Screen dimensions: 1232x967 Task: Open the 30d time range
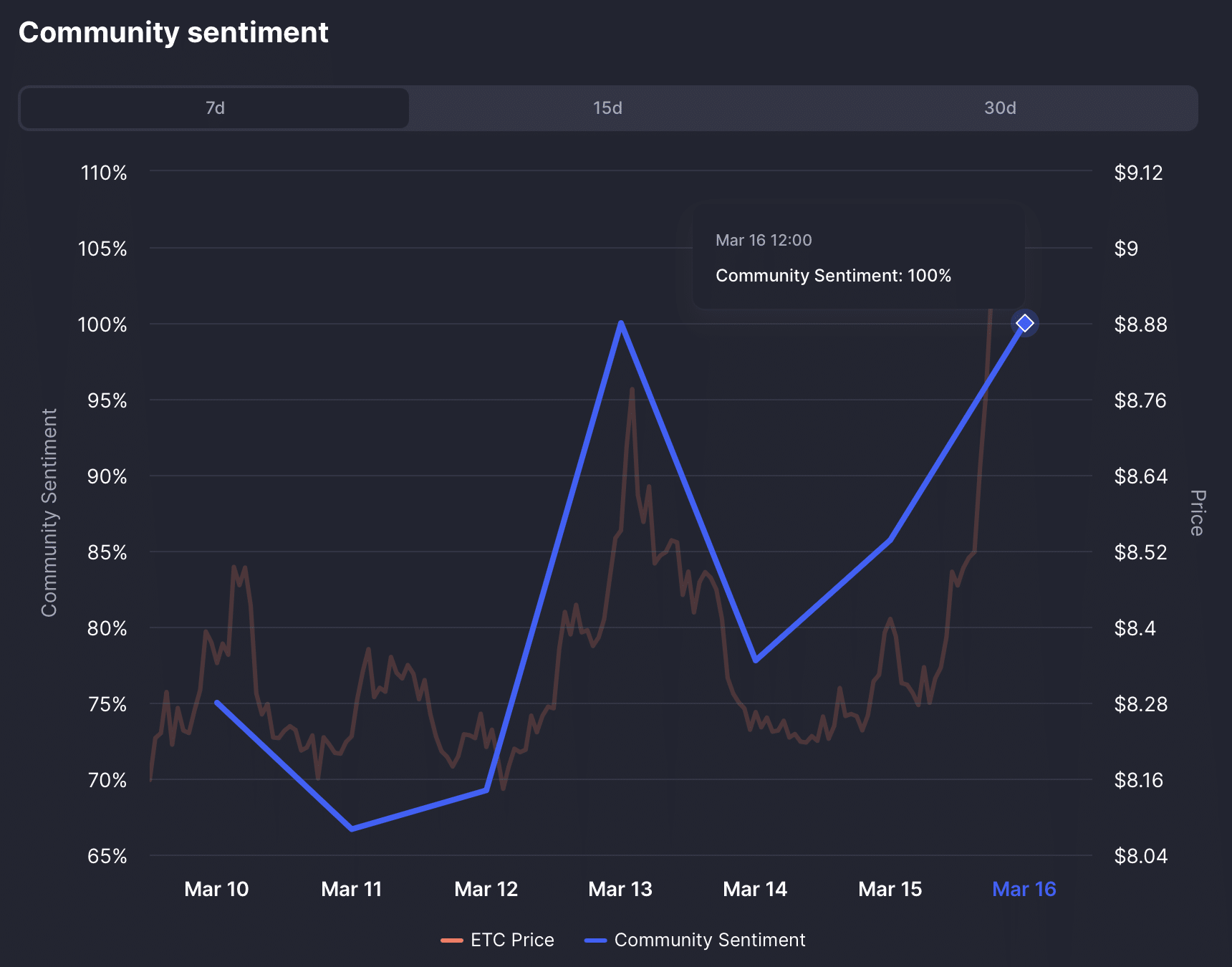[x=998, y=107]
